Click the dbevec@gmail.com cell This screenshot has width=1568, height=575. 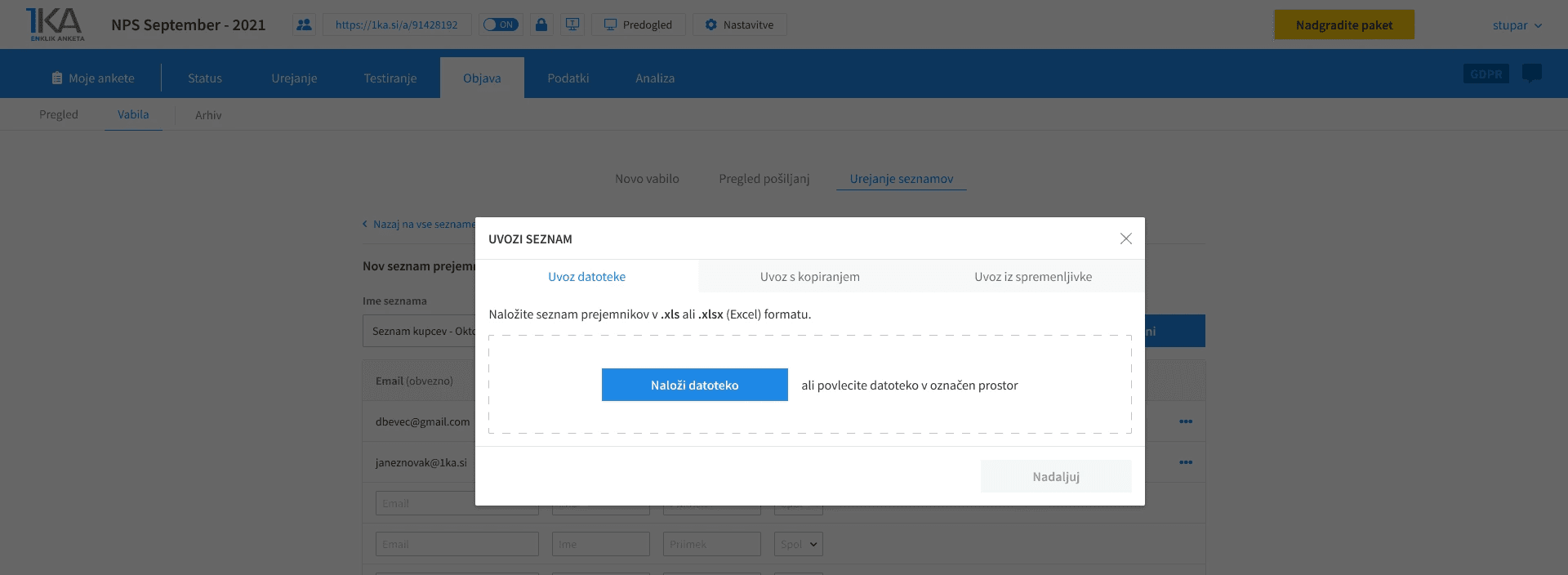(x=423, y=421)
